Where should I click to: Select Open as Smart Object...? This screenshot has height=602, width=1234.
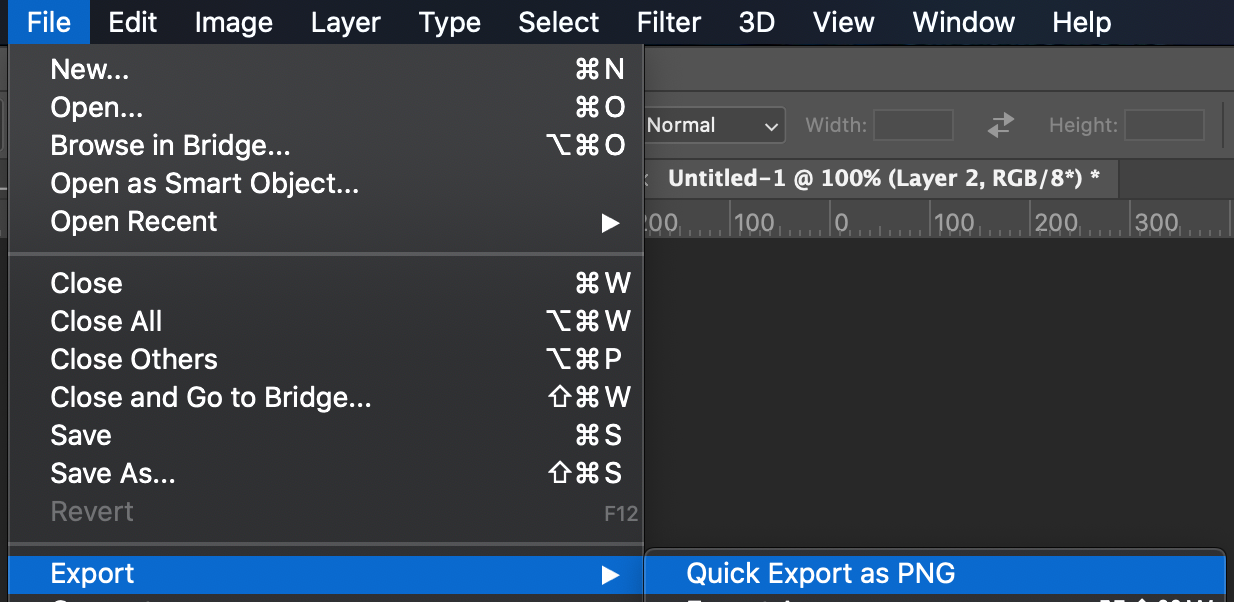(326, 183)
